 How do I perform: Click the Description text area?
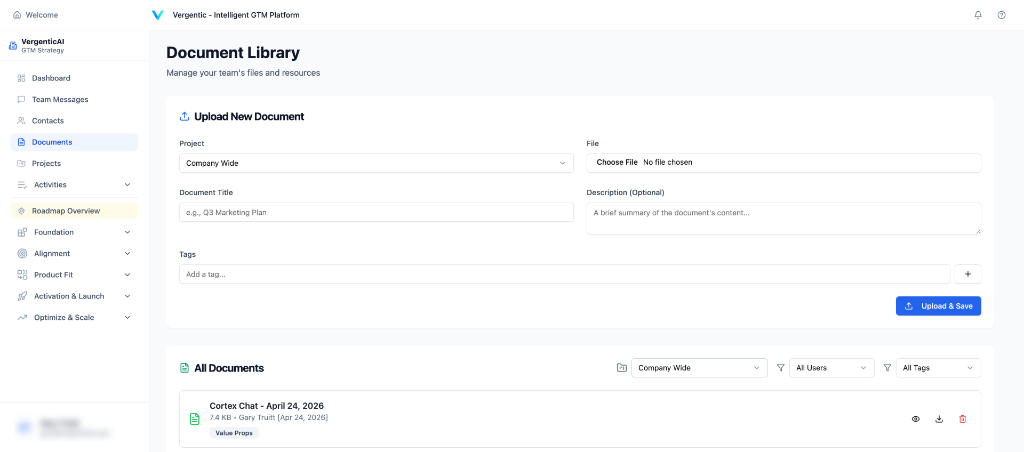(x=784, y=218)
